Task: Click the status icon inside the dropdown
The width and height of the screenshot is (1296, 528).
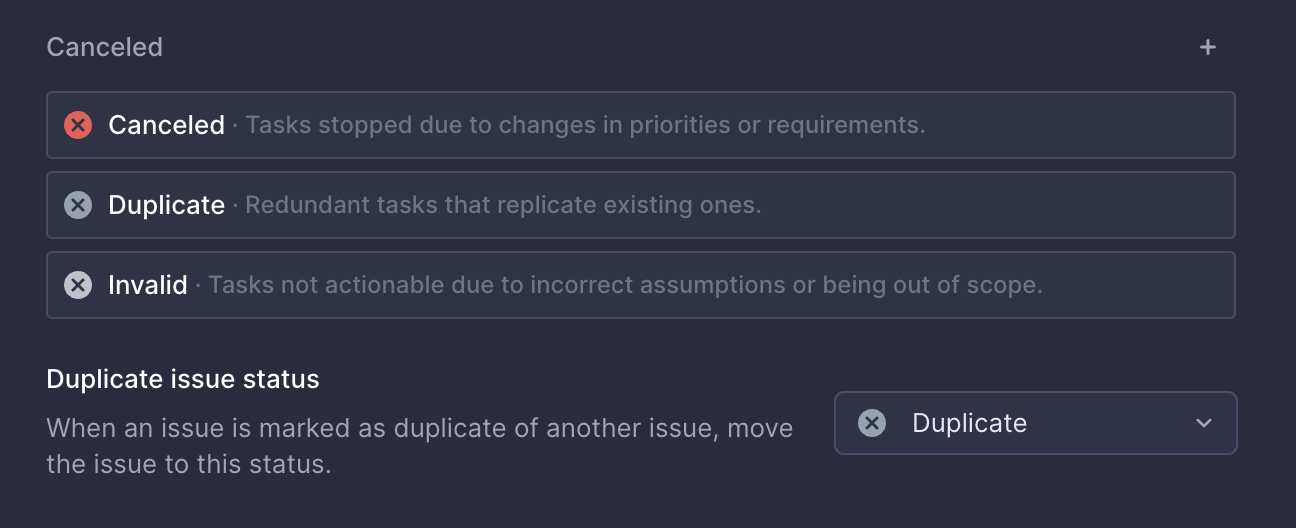Action: pyautogui.click(x=872, y=423)
